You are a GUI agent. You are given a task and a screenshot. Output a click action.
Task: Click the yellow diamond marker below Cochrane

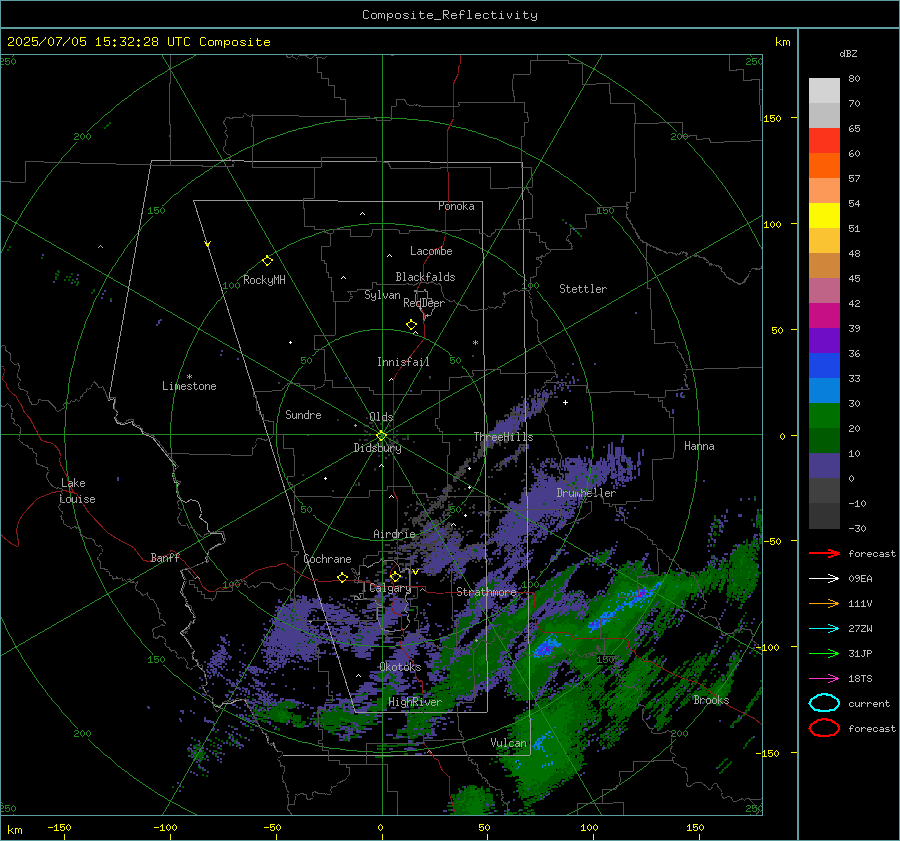[342, 577]
